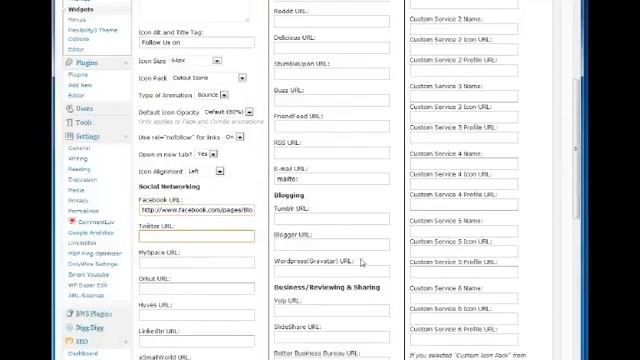The width and height of the screenshot is (640, 360).
Task: Click the MySpace URL field
Action: [x=197, y=262]
